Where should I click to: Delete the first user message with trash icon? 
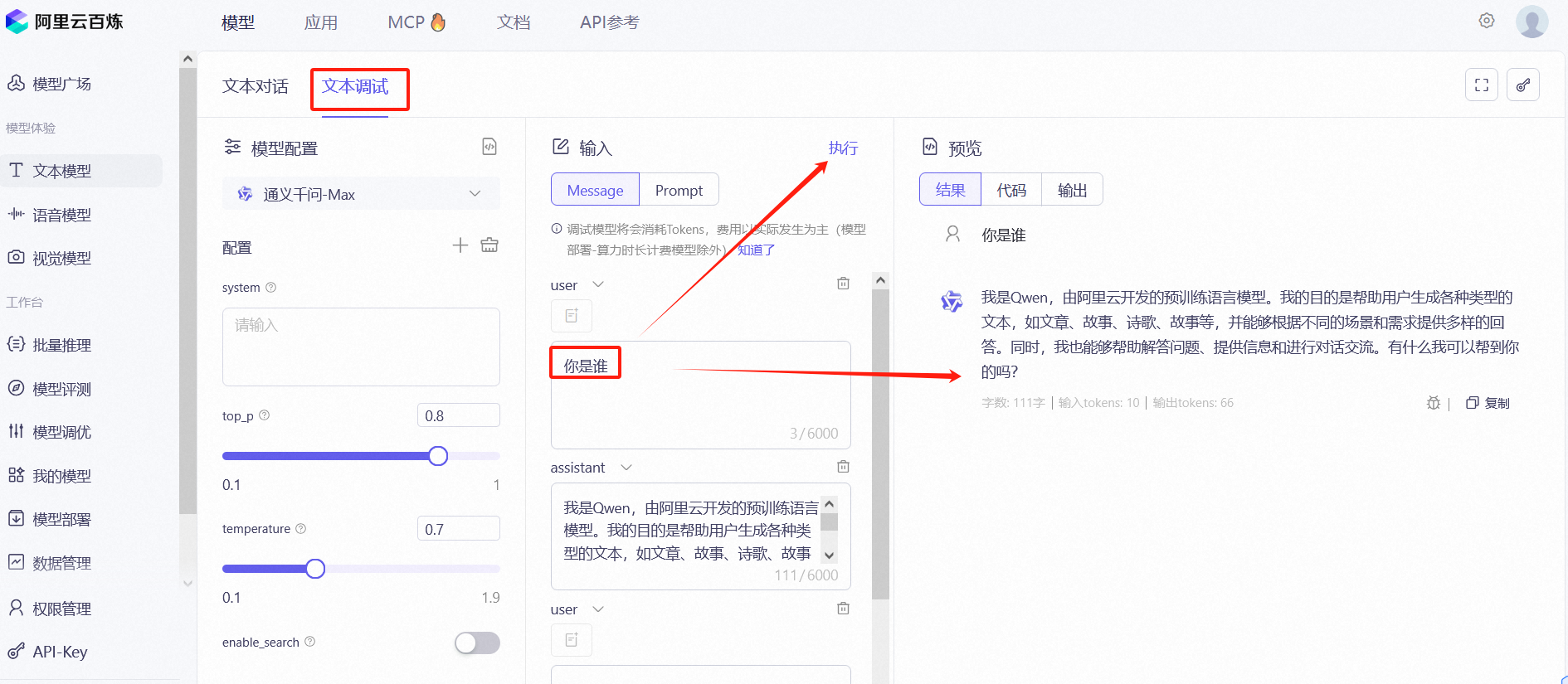843,284
